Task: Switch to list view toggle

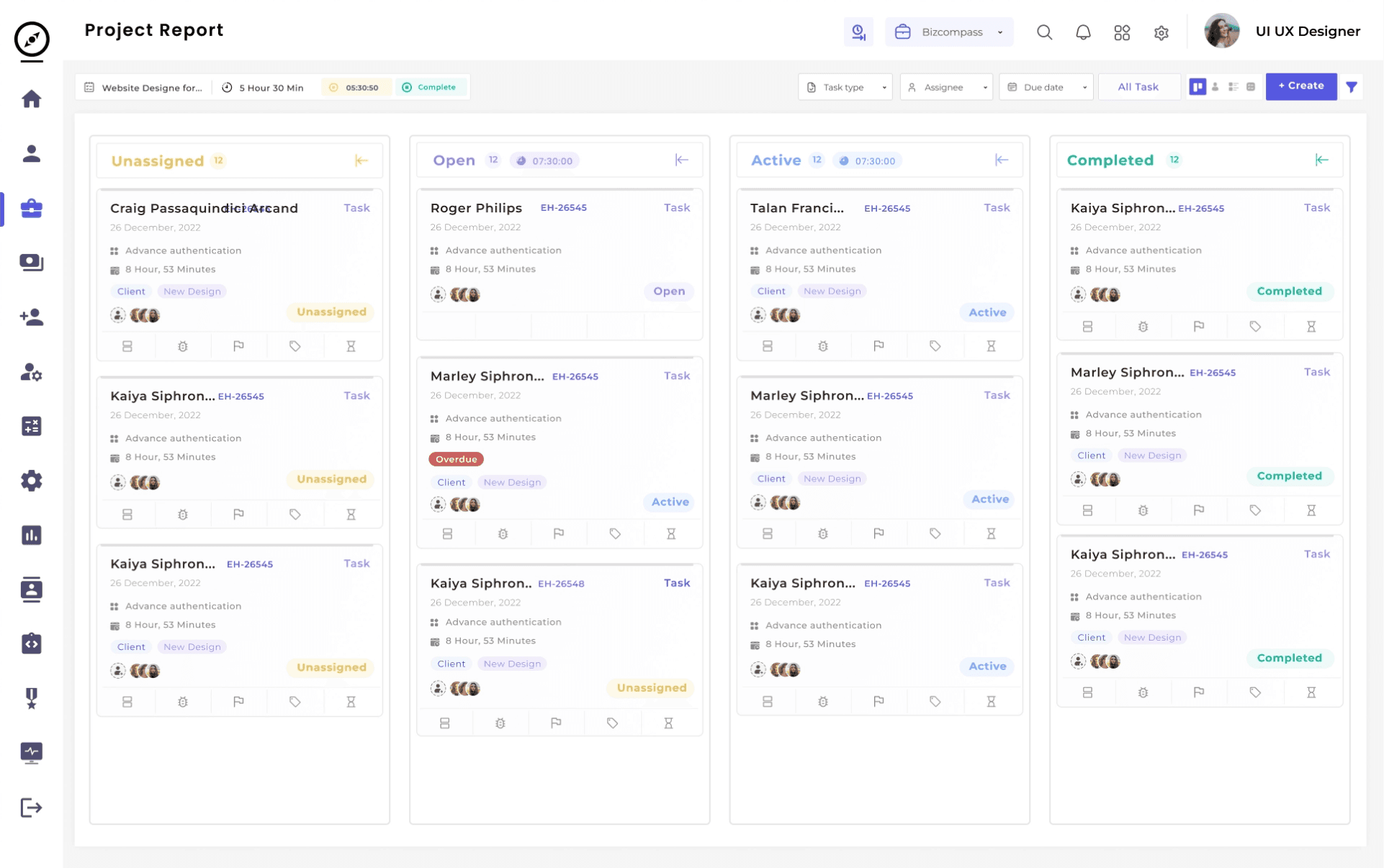Action: coord(1233,87)
